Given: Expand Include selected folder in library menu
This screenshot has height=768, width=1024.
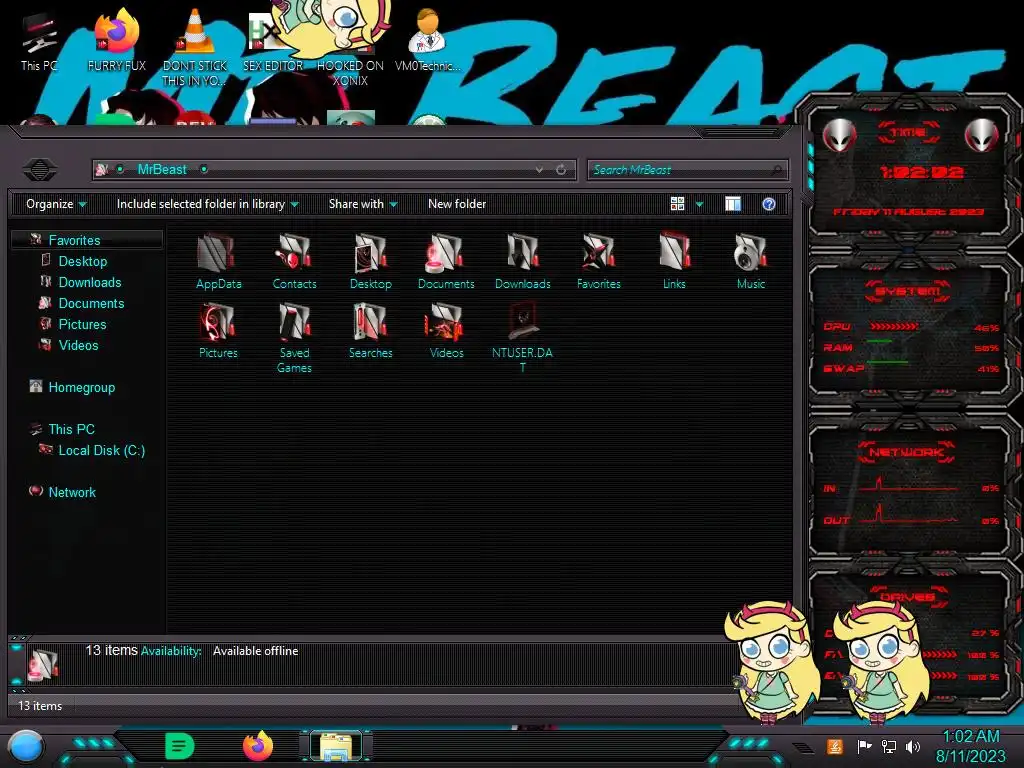Looking at the screenshot, I should [208, 204].
